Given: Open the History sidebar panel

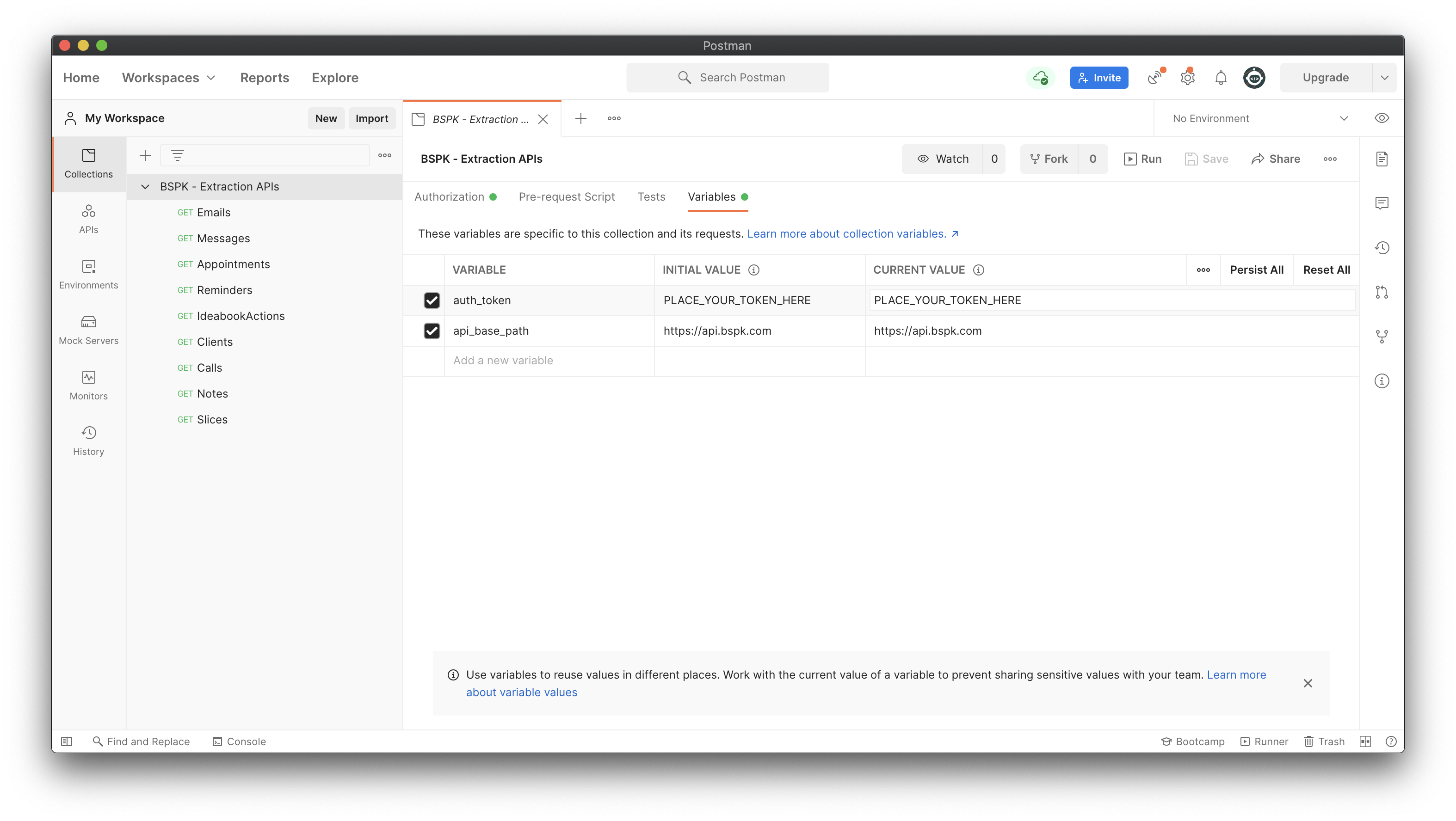Looking at the screenshot, I should click(x=88, y=440).
